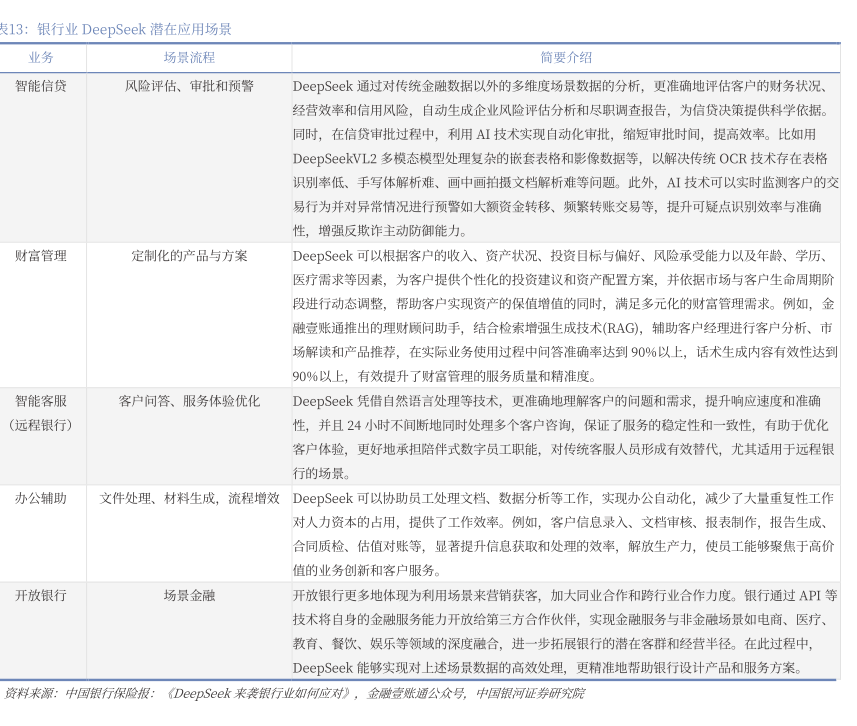
Task: Click the description mentioning 检索增强生成技术(RAG)
Action: 565,328
